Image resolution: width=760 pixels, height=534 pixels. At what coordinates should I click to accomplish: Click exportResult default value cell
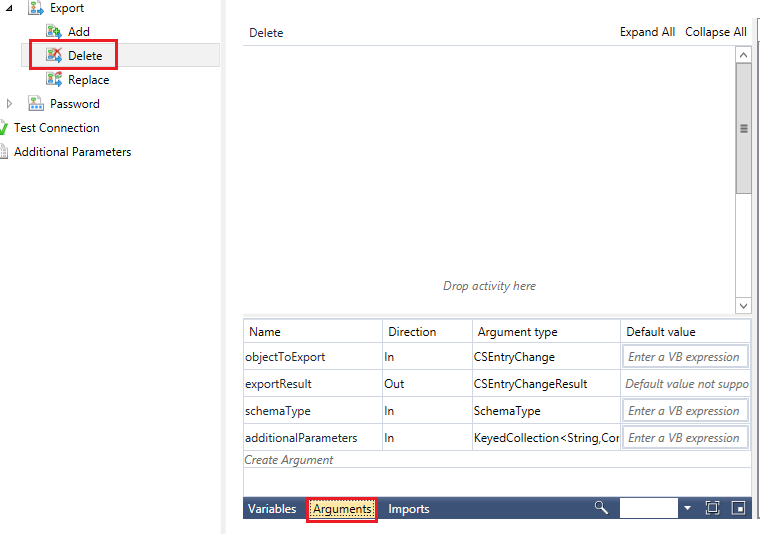click(685, 384)
